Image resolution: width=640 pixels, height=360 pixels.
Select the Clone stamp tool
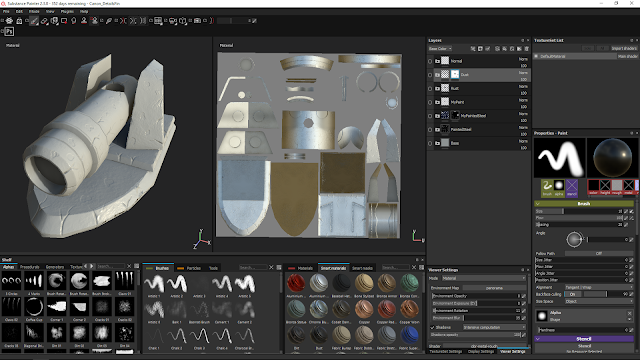(84, 21)
